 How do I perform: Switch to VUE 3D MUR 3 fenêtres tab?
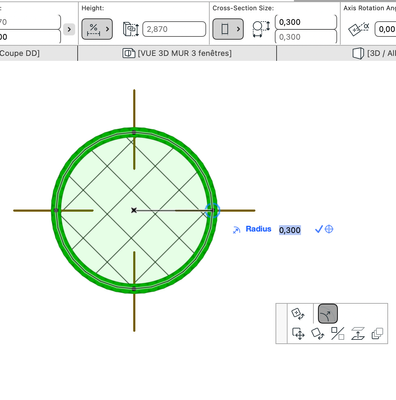pyautogui.click(x=177, y=53)
